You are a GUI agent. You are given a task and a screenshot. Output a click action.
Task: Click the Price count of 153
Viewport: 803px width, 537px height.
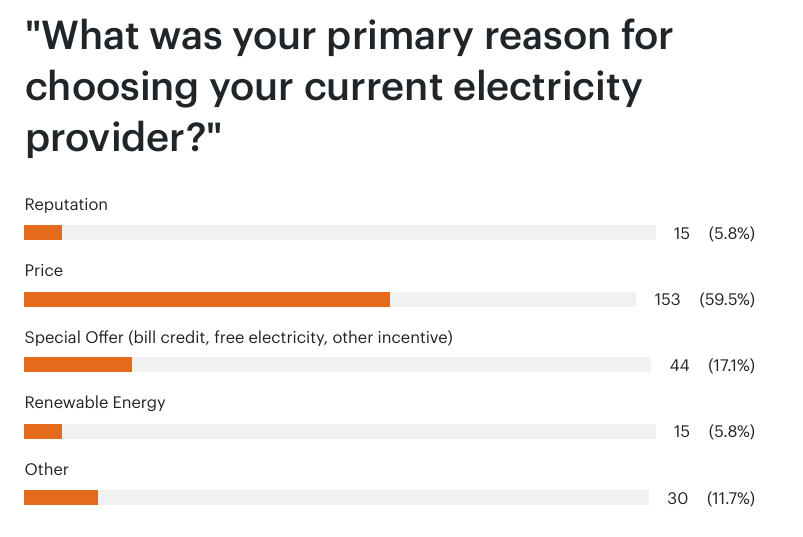click(667, 299)
